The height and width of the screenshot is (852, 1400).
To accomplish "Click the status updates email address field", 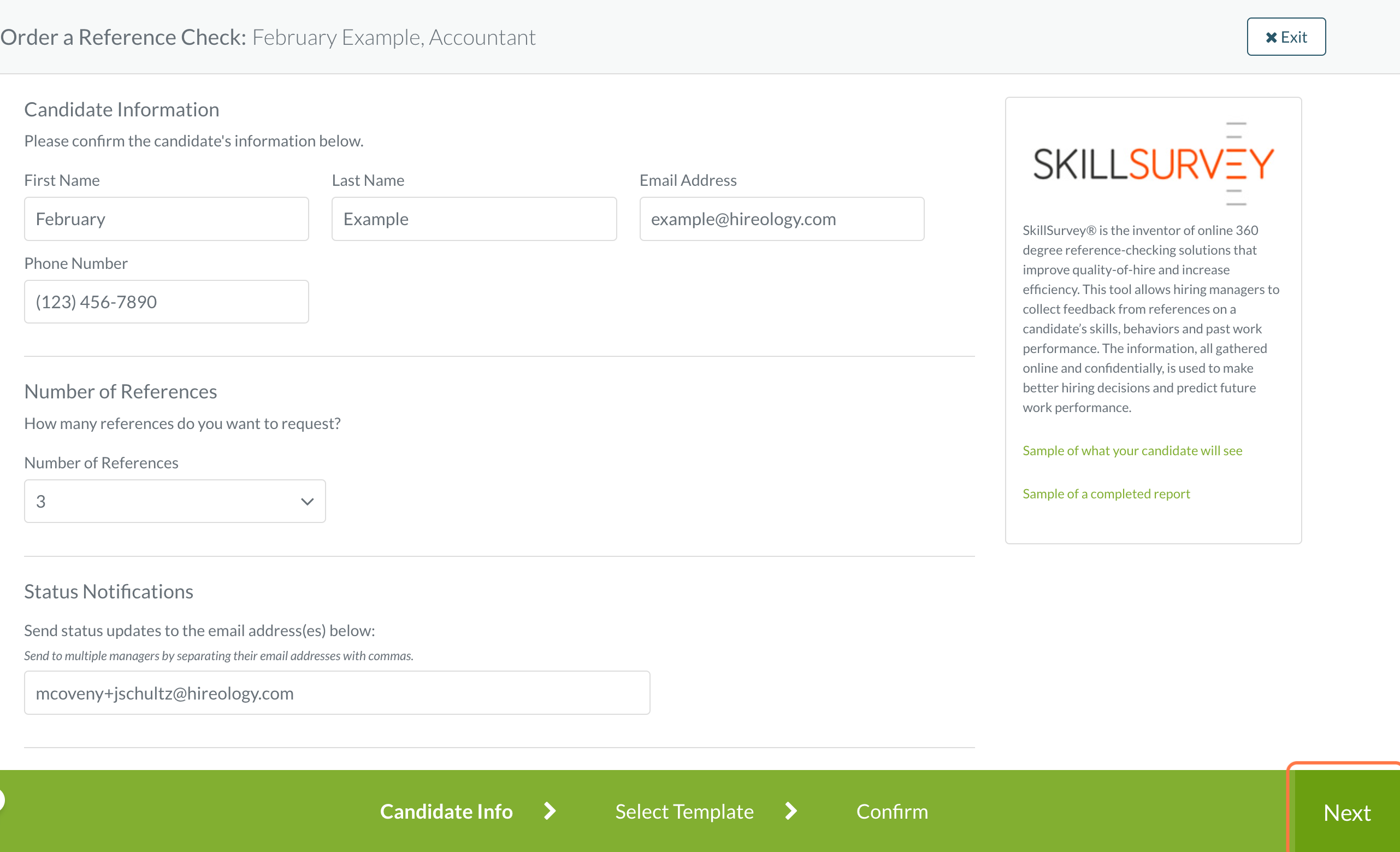I will (x=337, y=693).
